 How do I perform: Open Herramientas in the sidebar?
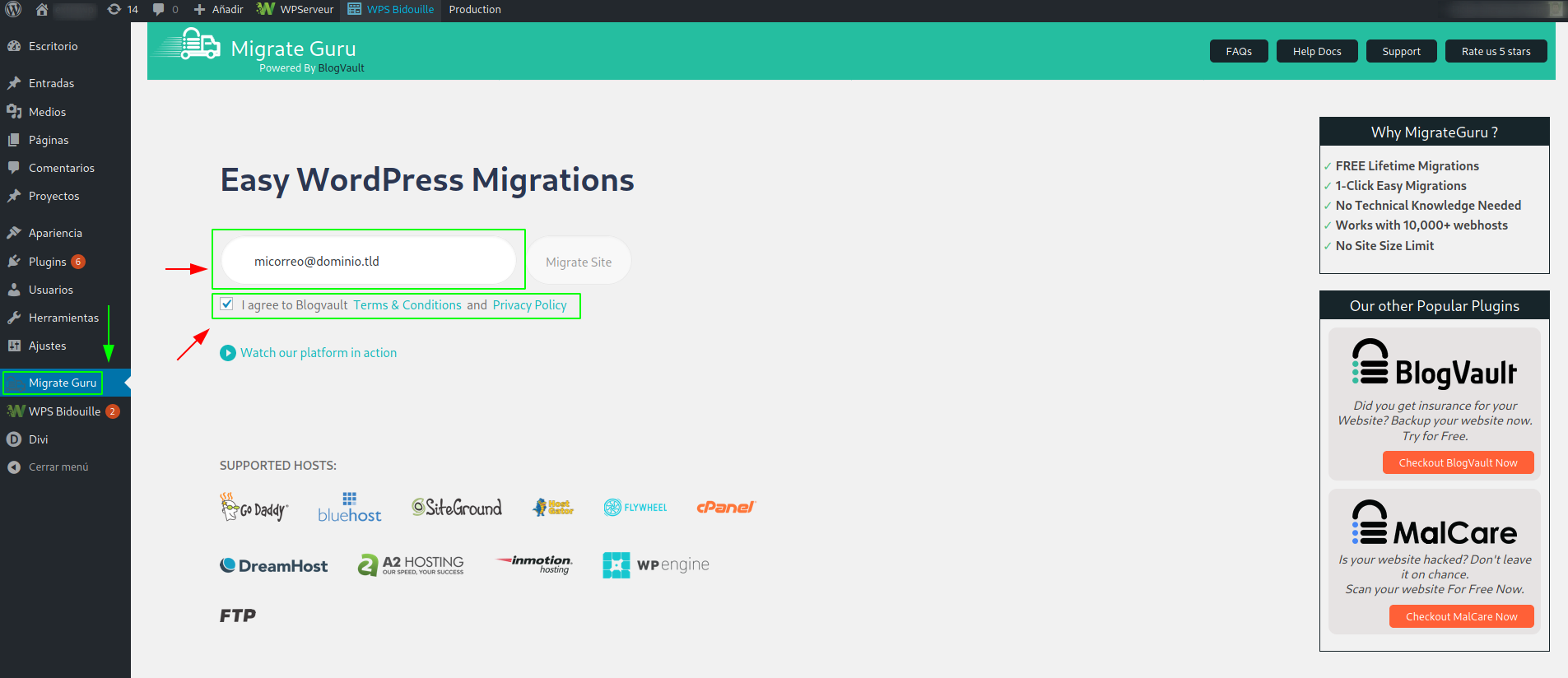tap(65, 318)
